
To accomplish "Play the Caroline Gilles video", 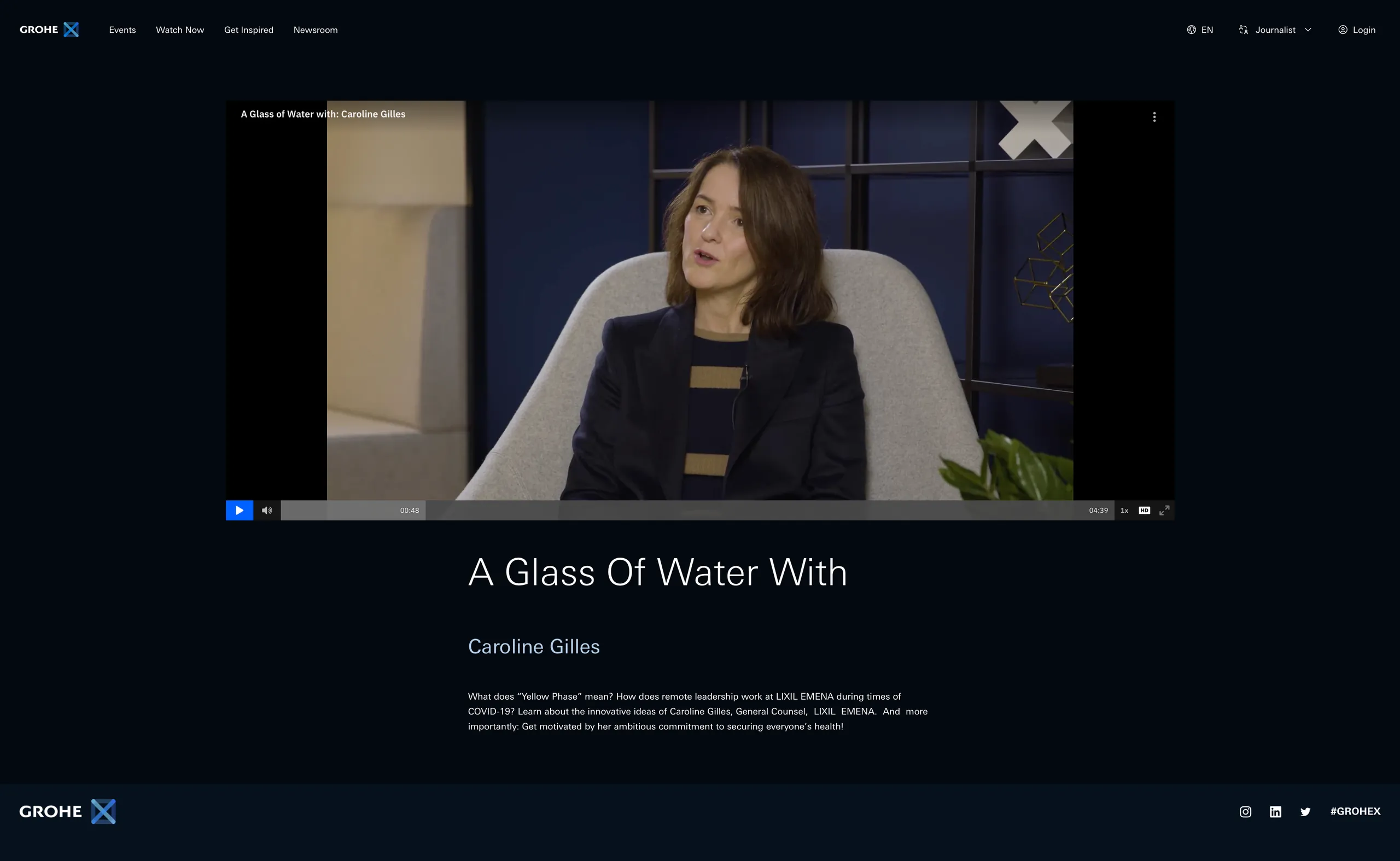I will [239, 510].
